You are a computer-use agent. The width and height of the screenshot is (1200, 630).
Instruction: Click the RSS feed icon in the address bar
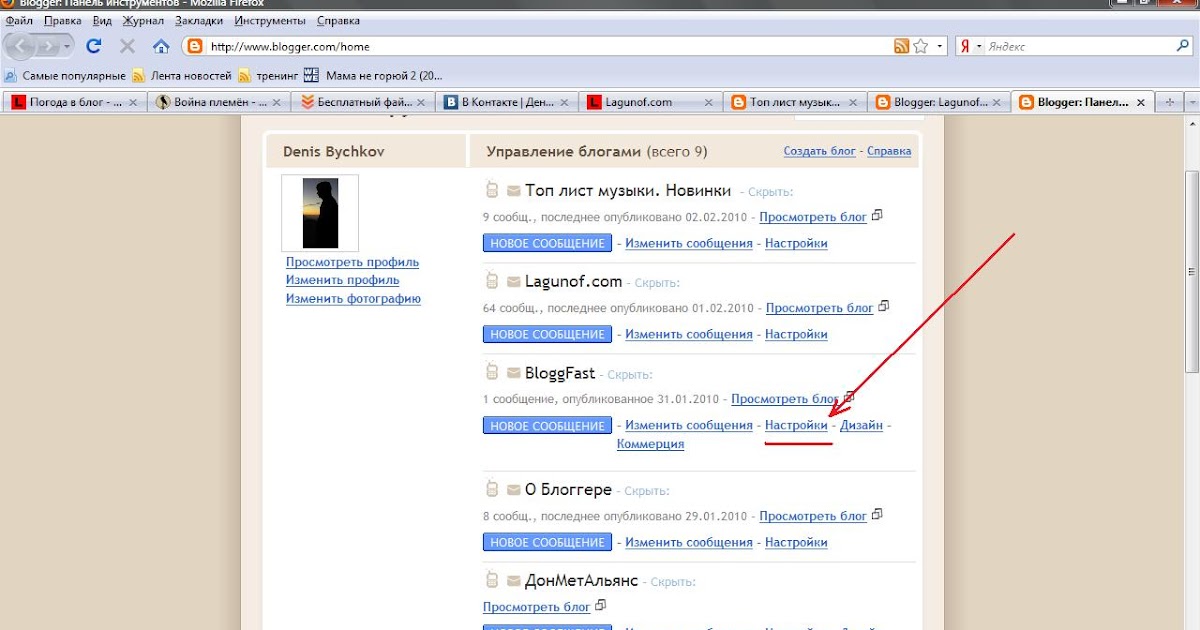[901, 46]
